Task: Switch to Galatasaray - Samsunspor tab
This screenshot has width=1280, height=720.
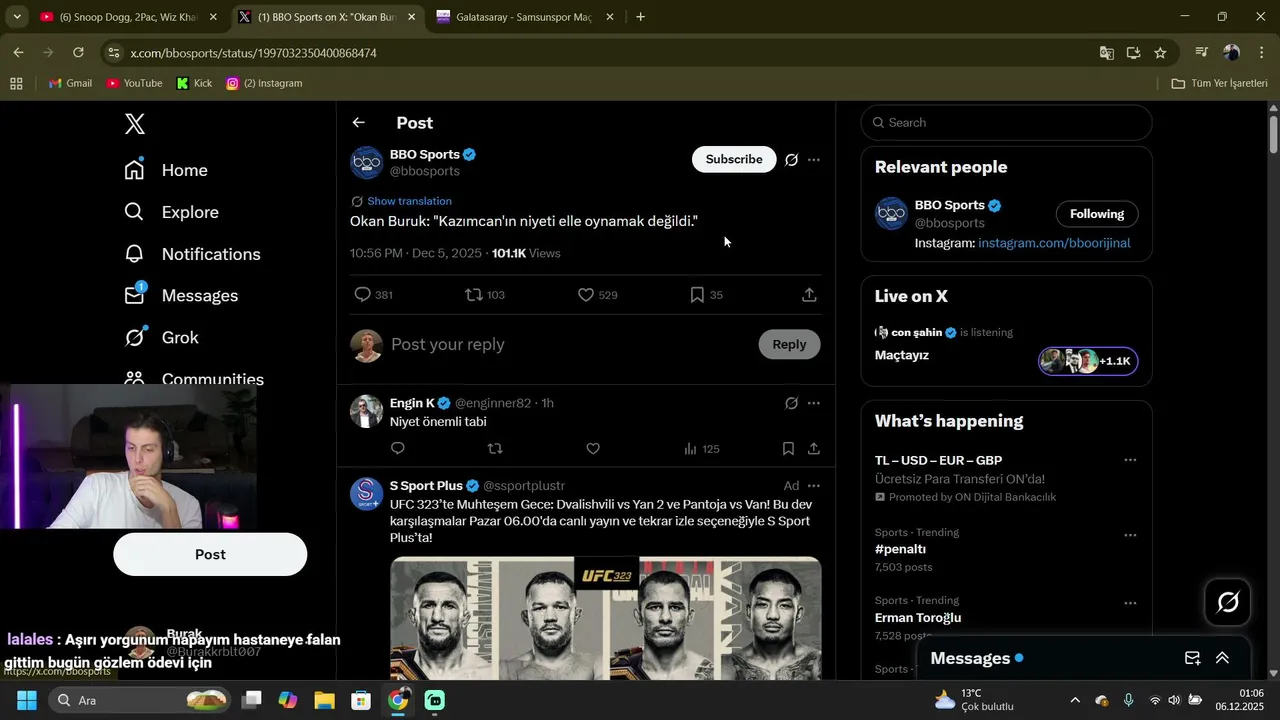Action: [x=524, y=17]
